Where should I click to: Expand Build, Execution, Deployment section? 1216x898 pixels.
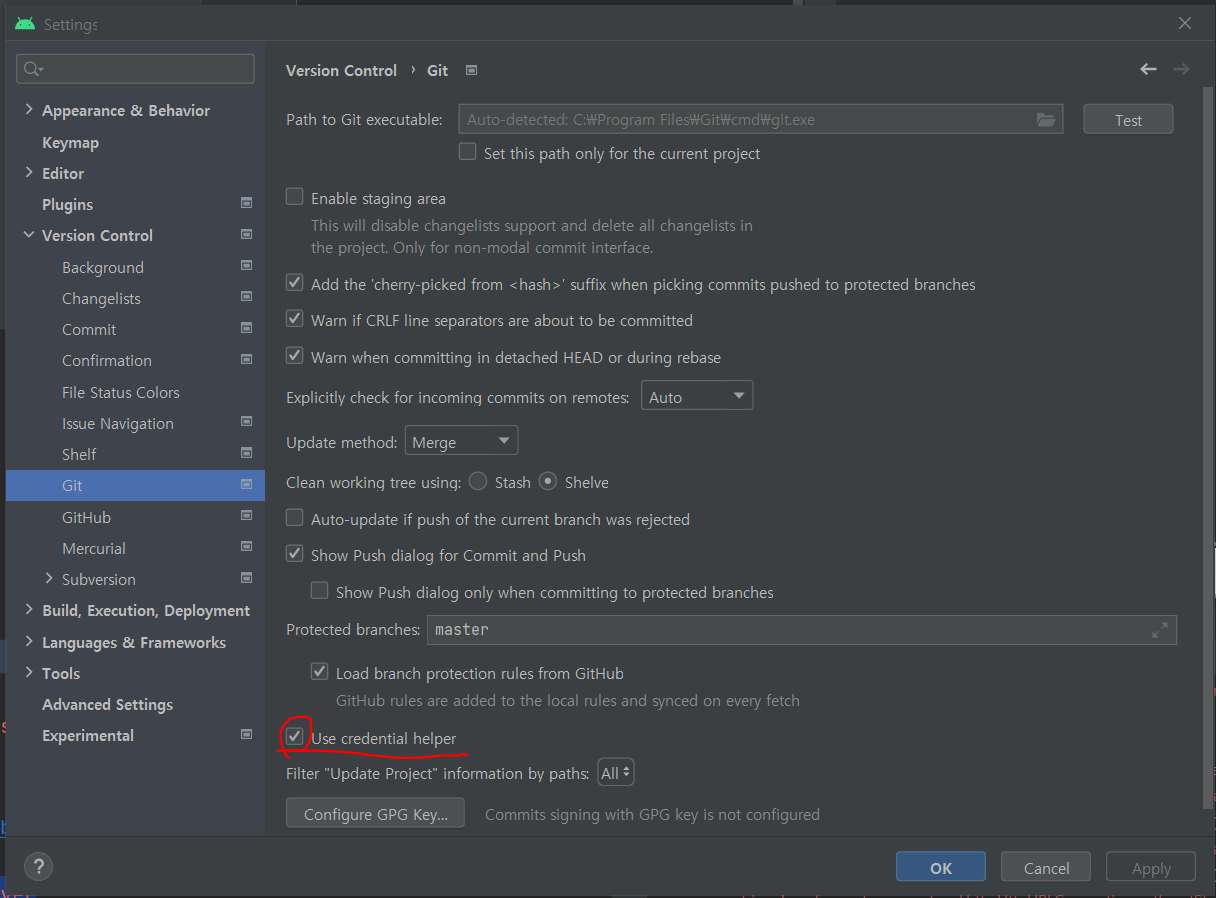pos(29,610)
